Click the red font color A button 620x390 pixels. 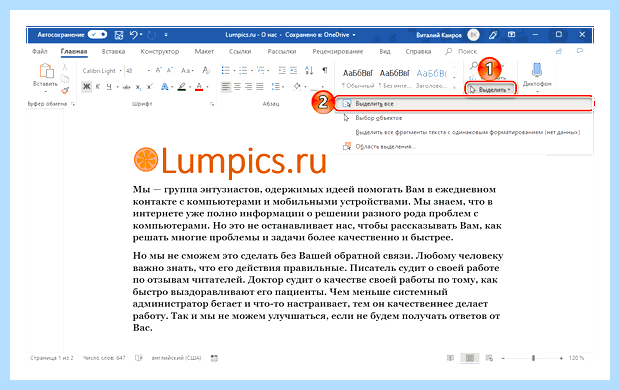199,87
